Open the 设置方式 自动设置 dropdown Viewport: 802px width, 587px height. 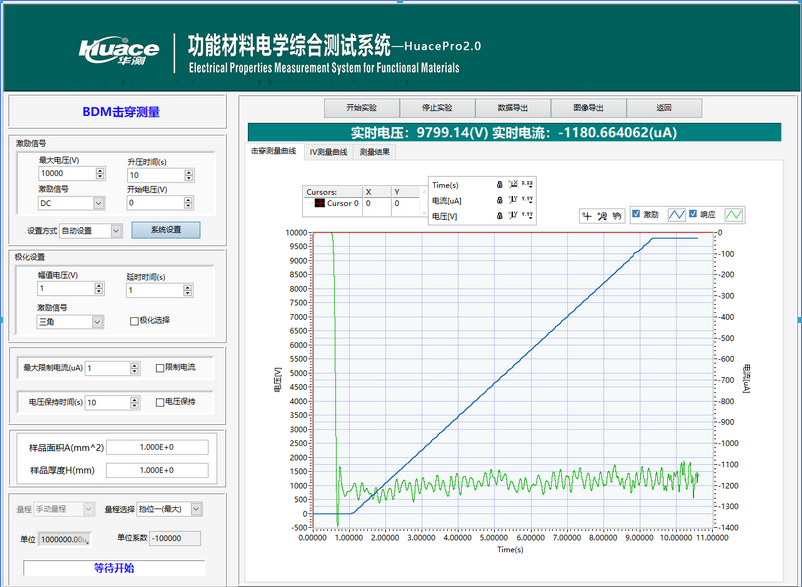(x=91, y=231)
